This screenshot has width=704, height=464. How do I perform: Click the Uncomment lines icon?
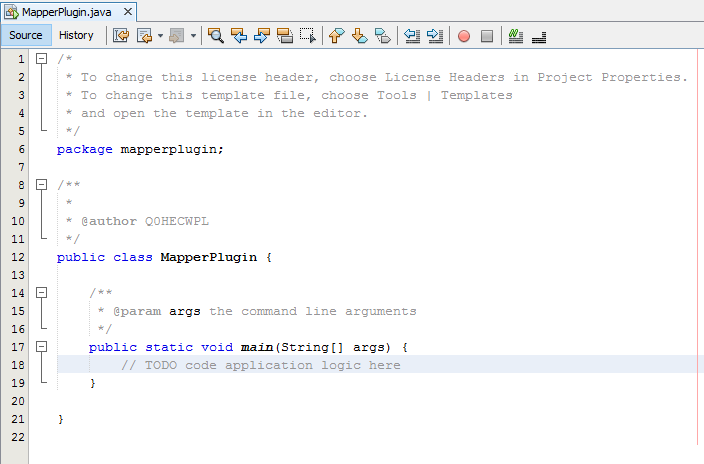[x=538, y=36]
